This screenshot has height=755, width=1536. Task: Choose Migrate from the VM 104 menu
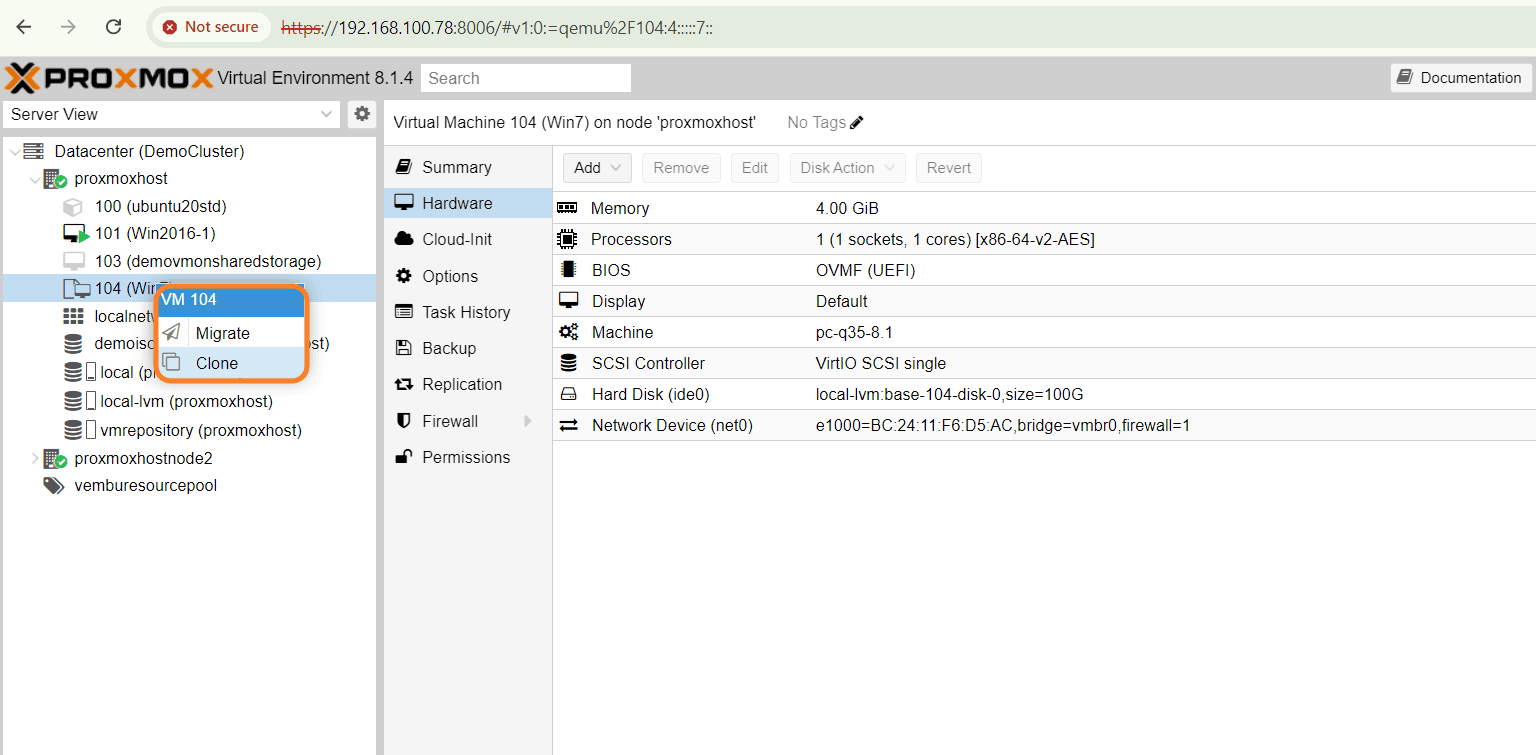[x=230, y=333]
